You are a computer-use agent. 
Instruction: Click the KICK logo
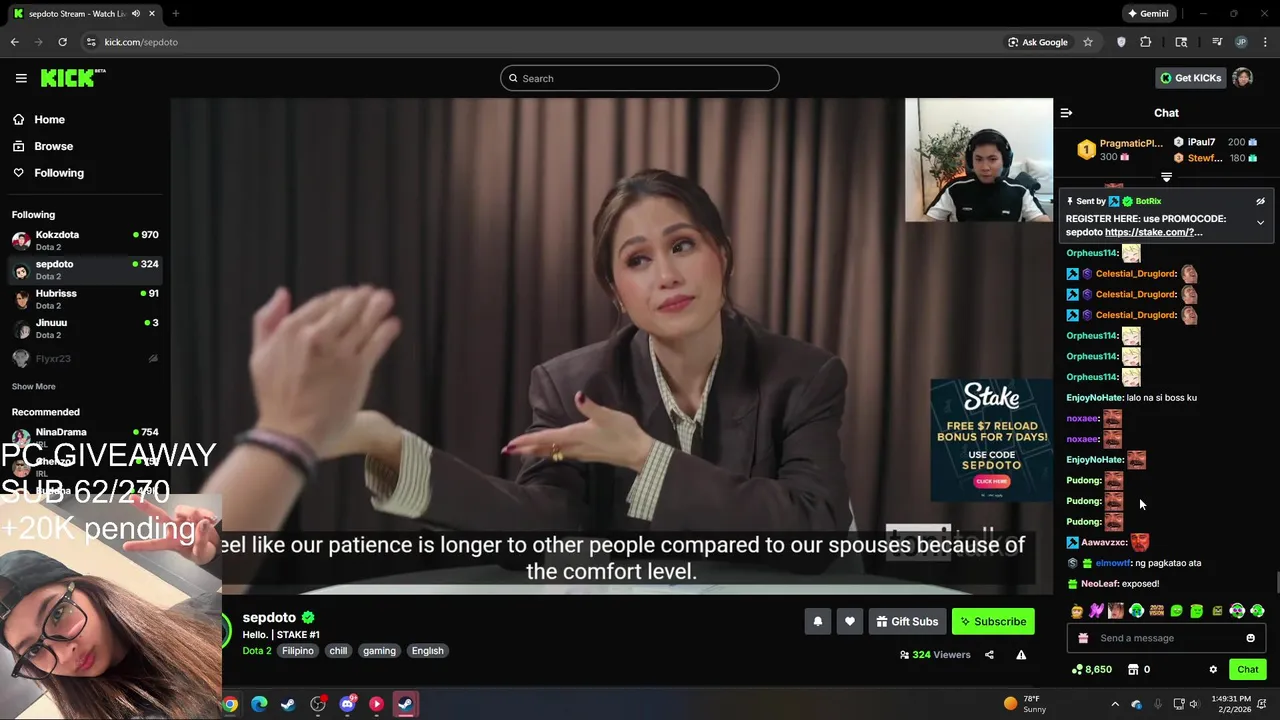pos(72,78)
